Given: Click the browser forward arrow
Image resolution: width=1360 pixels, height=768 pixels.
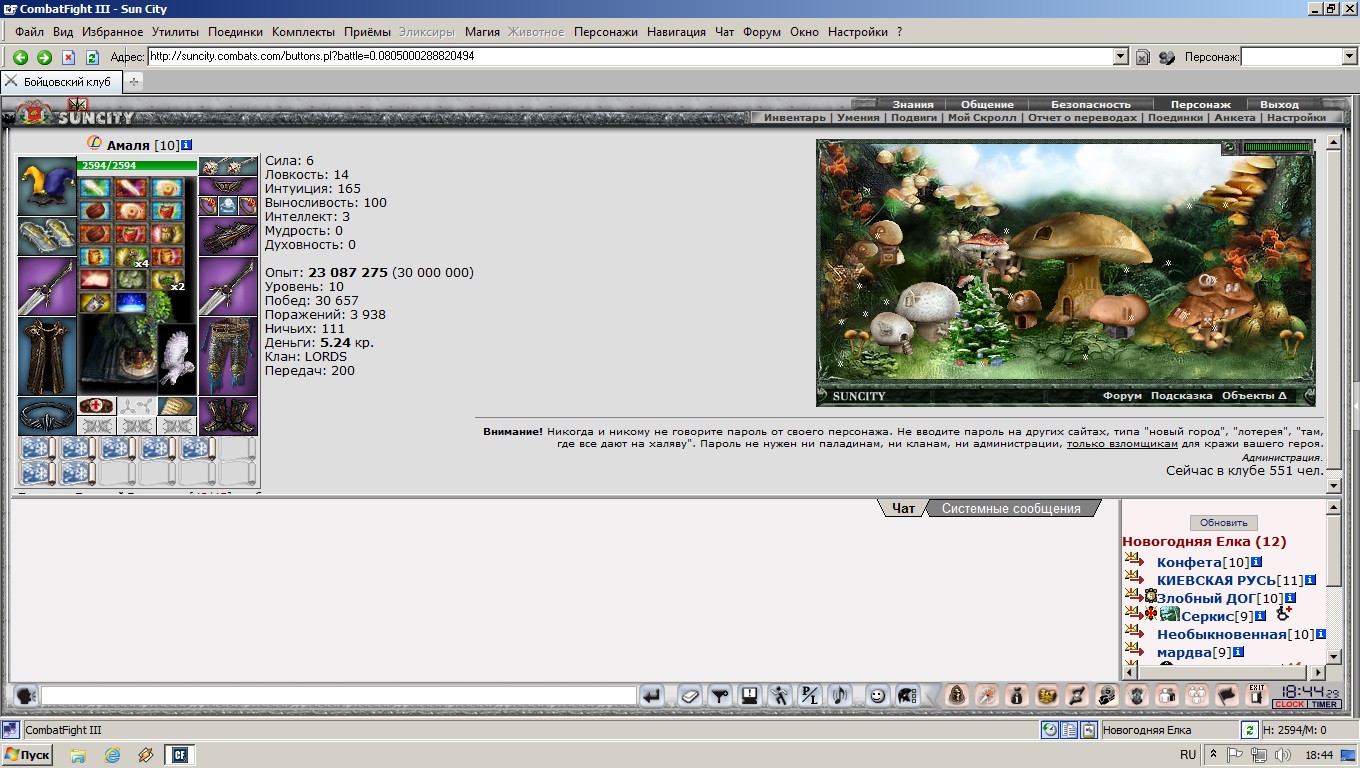Looking at the screenshot, I should point(44,57).
